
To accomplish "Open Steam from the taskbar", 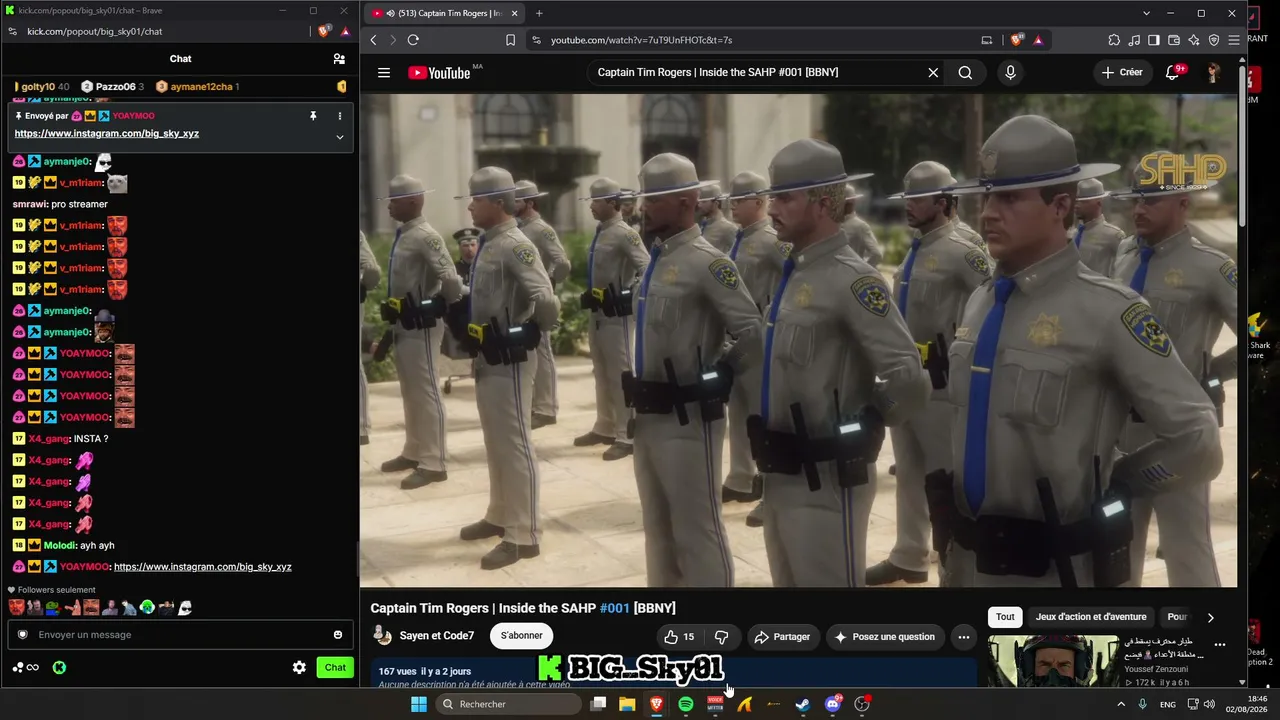I will (802, 704).
